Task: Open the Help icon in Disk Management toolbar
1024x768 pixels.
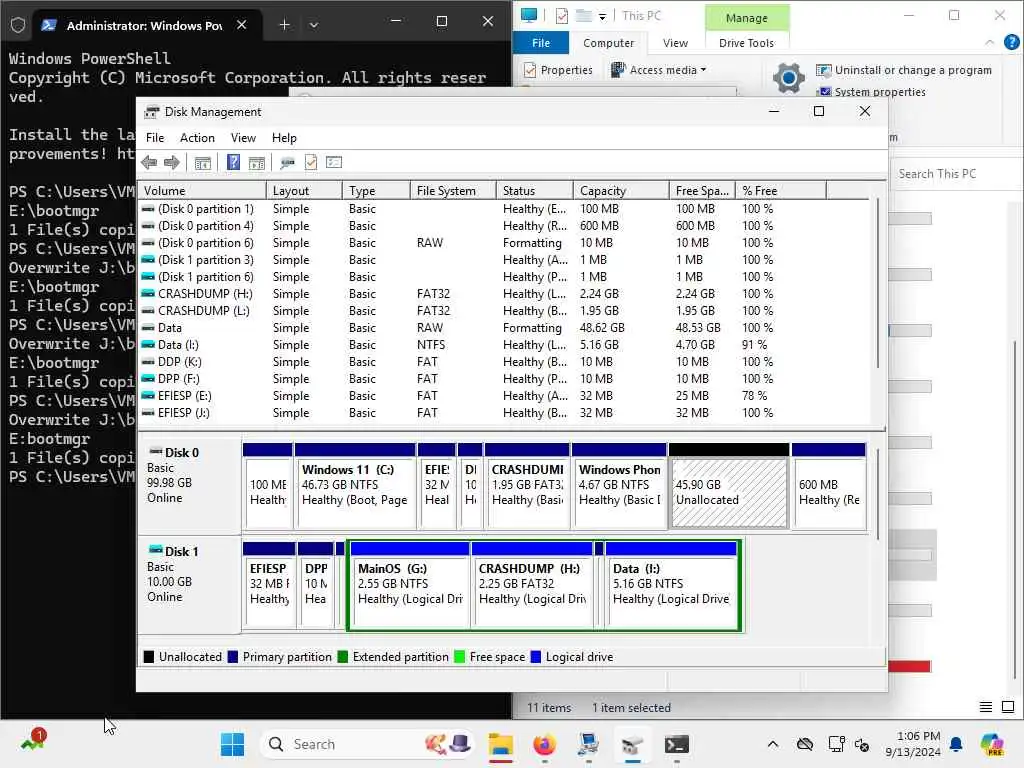Action: pyautogui.click(x=233, y=163)
